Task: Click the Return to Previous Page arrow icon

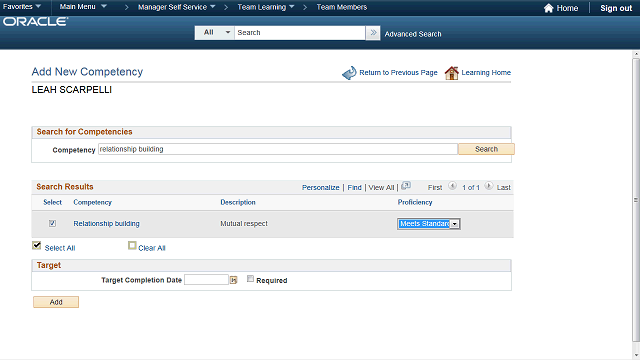Action: pyautogui.click(x=349, y=73)
